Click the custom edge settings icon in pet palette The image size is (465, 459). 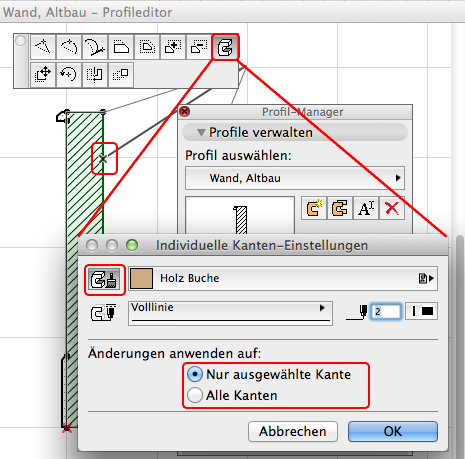pos(225,47)
